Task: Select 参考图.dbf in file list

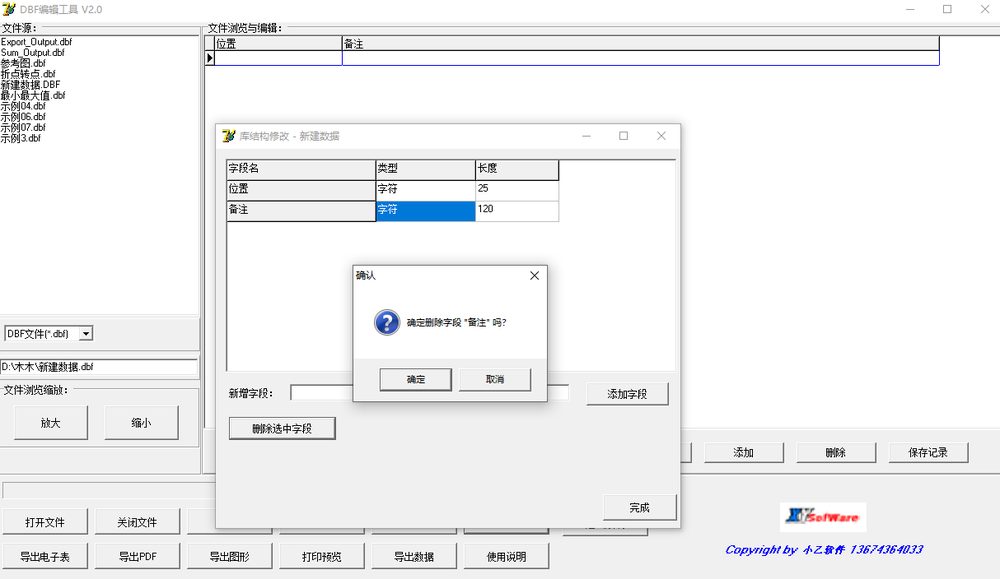Action: (x=23, y=63)
